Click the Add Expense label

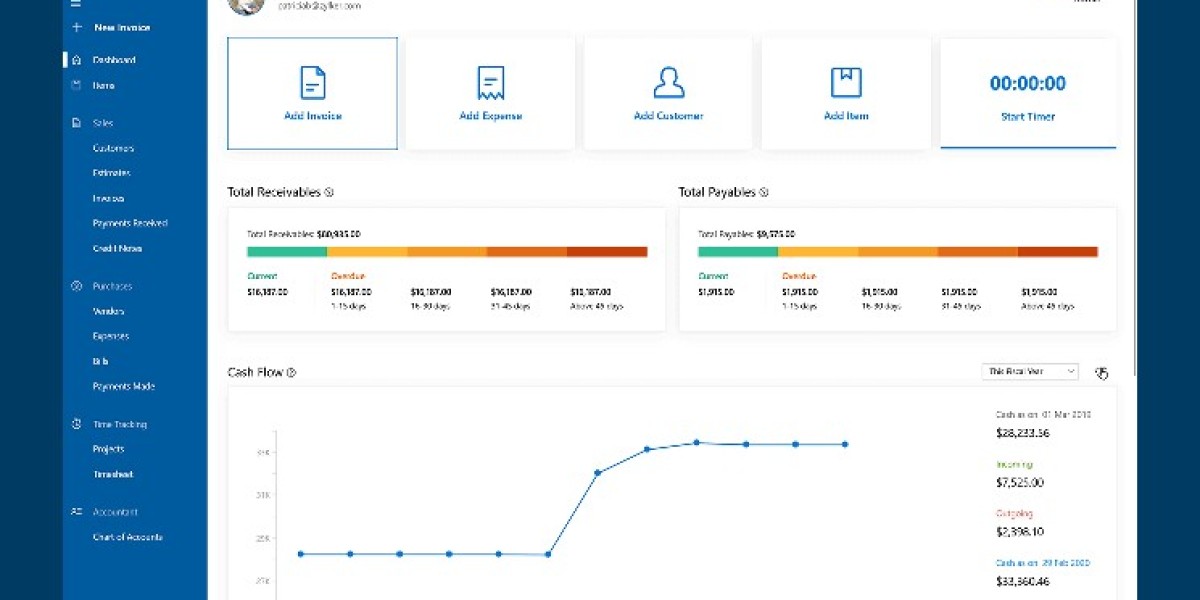point(490,116)
